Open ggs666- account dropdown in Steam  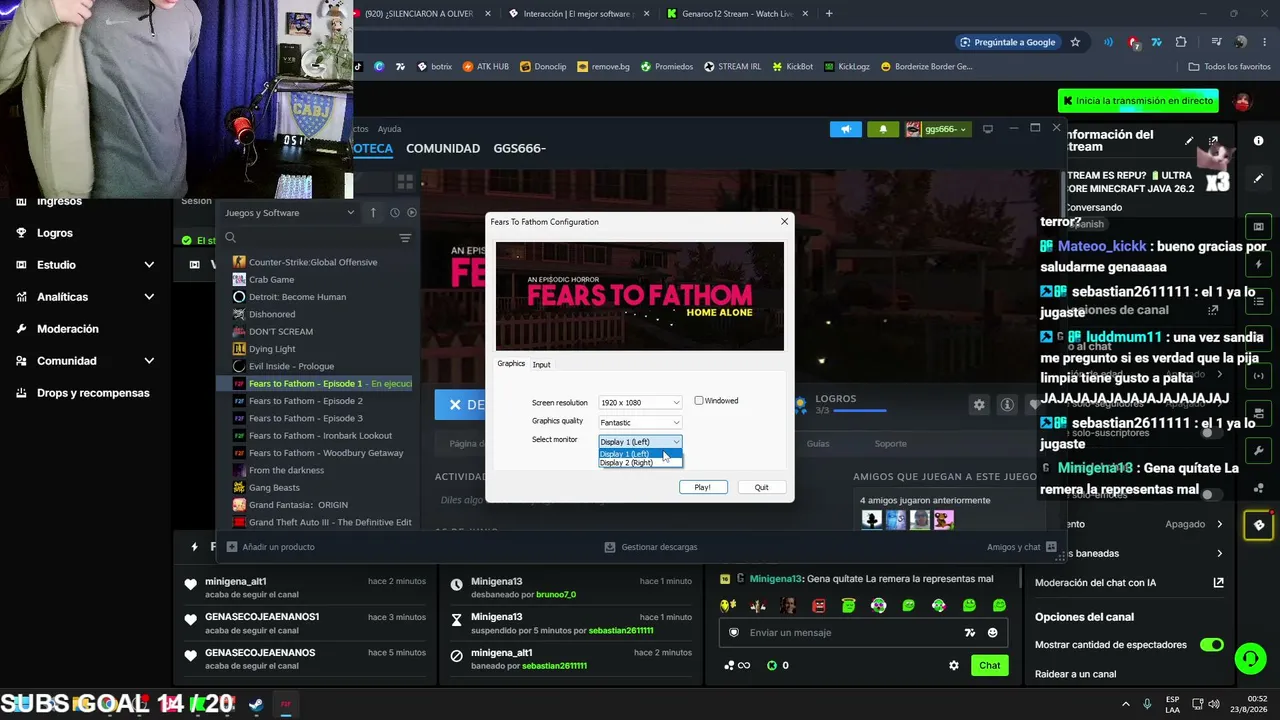(937, 129)
